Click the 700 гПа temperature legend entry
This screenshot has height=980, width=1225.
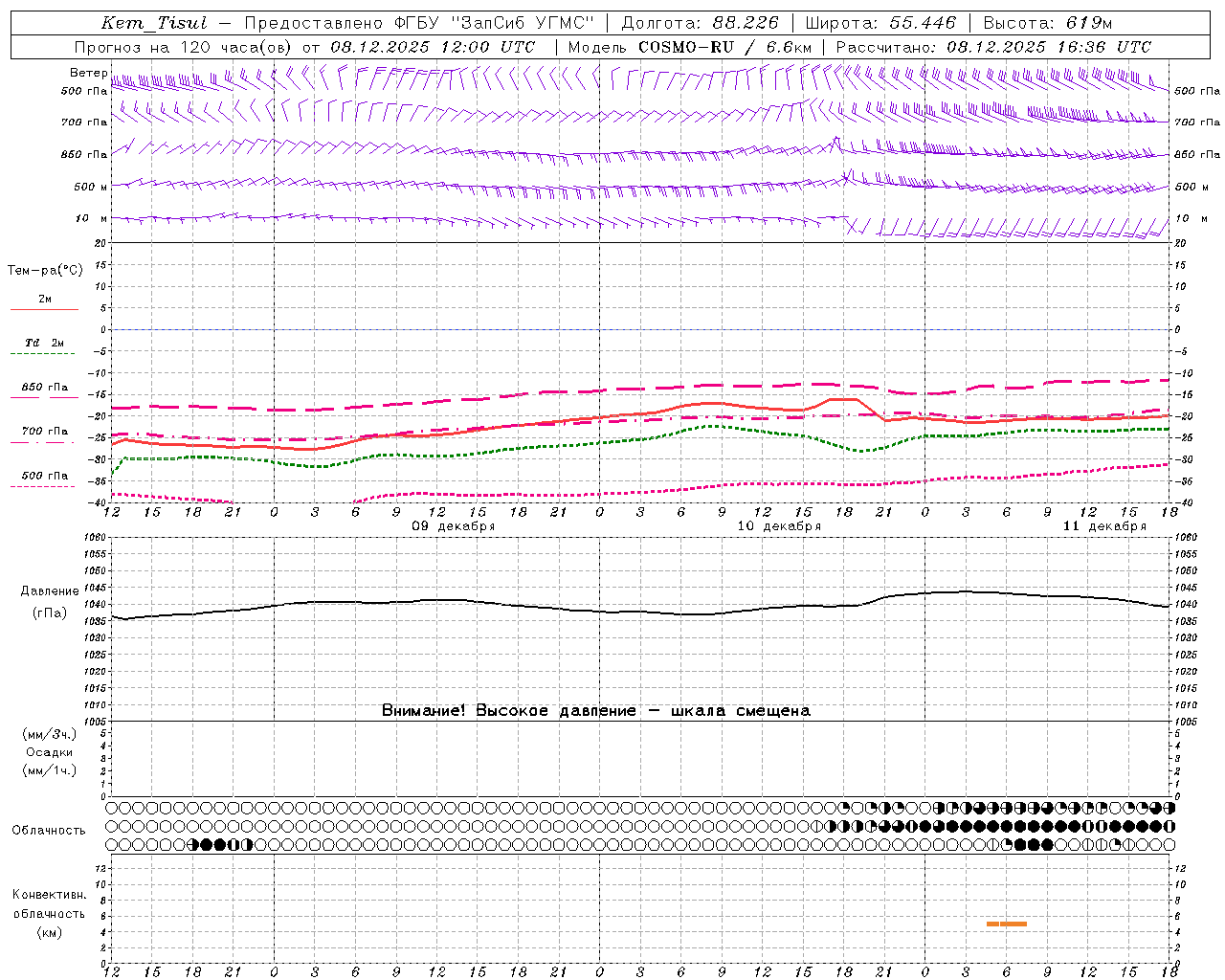click(x=45, y=432)
